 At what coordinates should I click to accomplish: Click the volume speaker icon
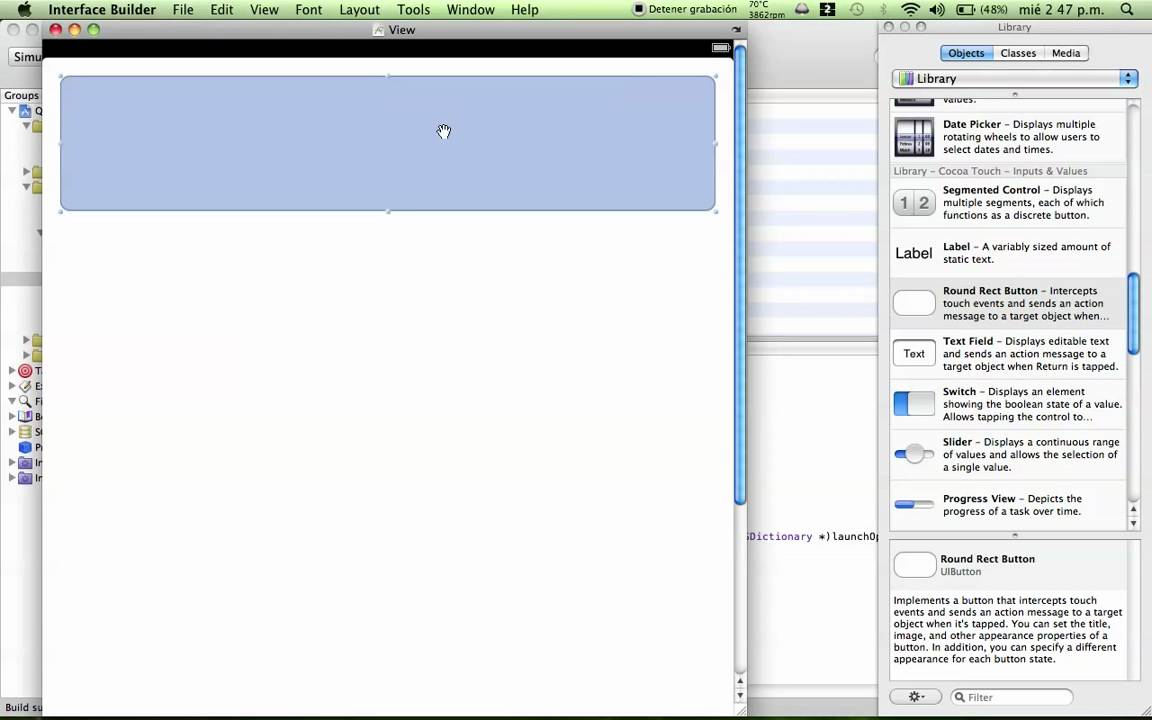[937, 10]
